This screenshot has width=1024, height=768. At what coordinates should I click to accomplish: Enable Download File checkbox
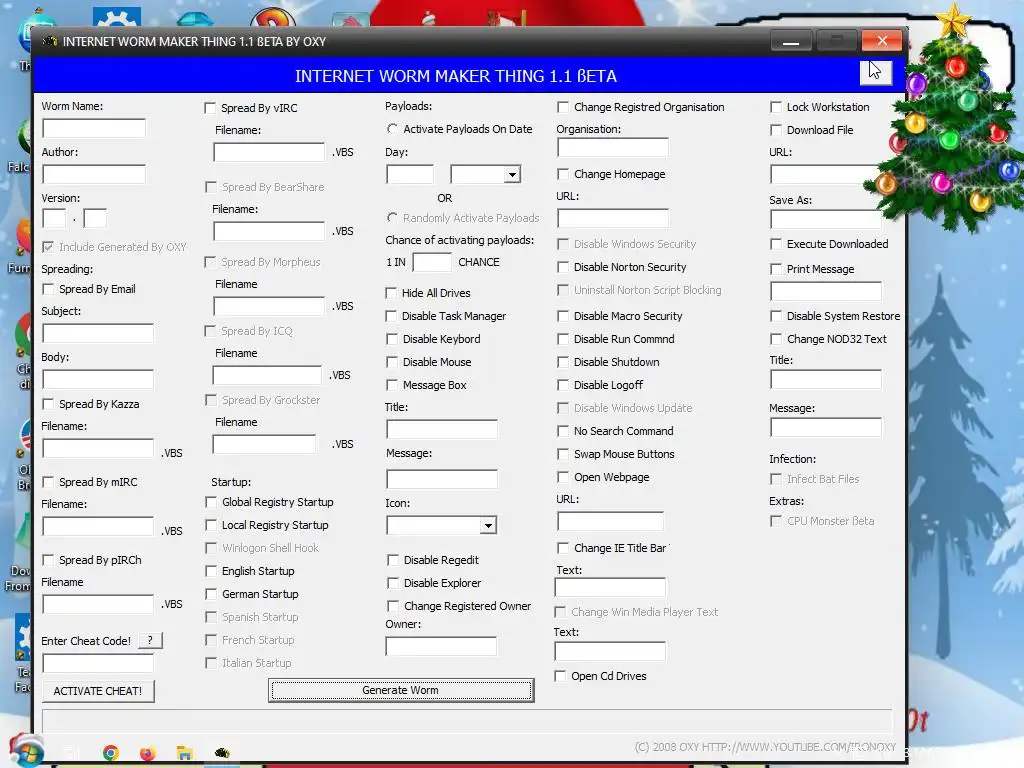[x=776, y=131]
